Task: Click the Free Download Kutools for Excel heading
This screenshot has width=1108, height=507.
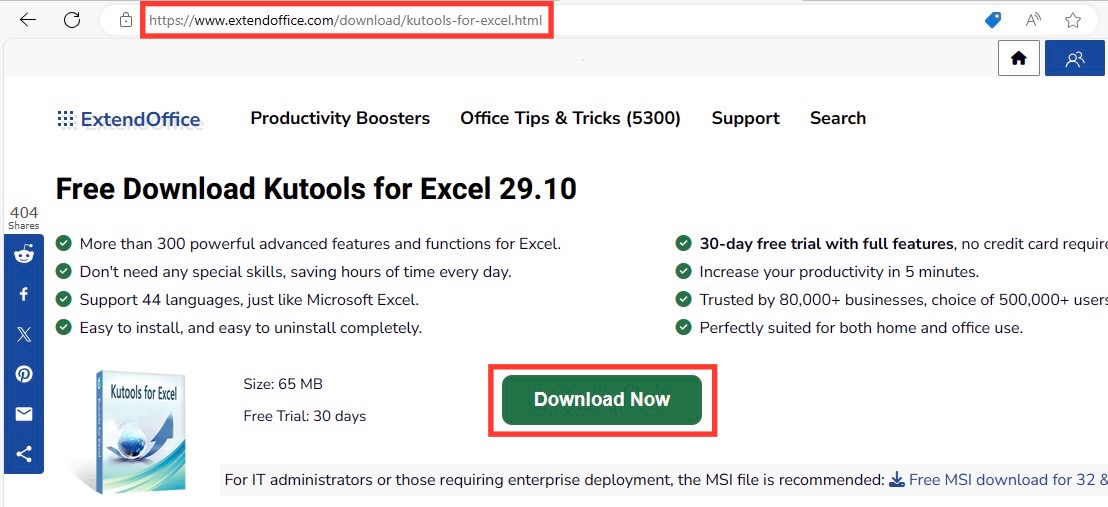Action: pyautogui.click(x=316, y=190)
